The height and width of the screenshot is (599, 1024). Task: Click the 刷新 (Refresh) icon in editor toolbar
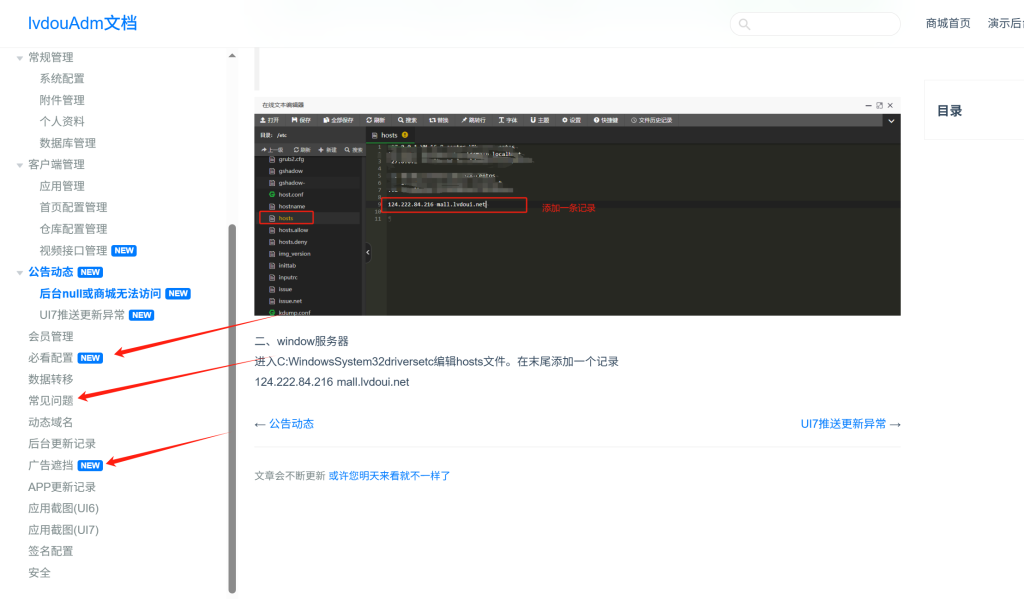(374, 119)
